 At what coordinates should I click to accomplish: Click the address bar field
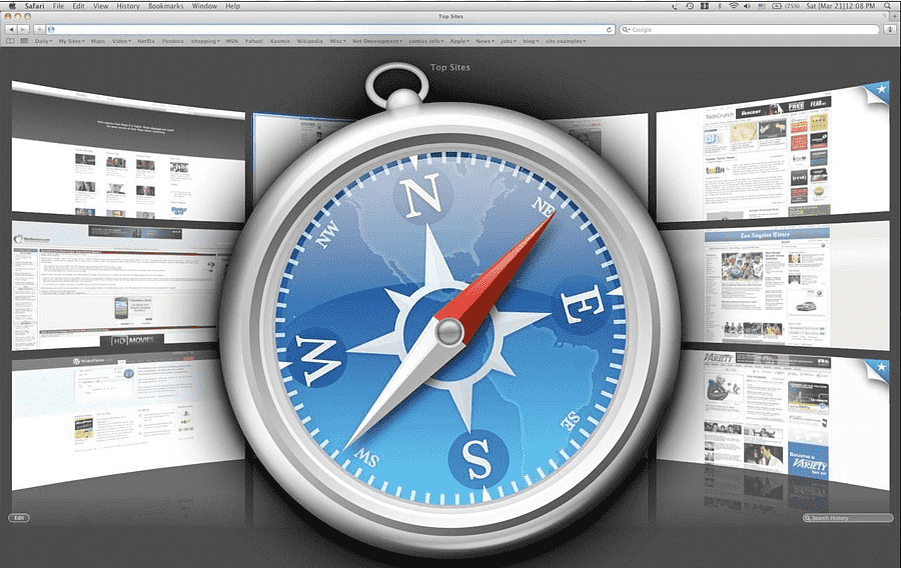pos(331,29)
